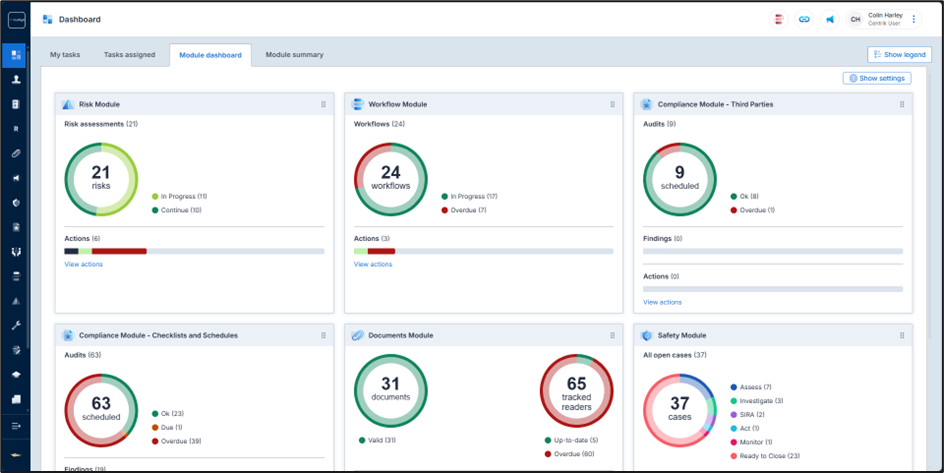Viewport: 944px width, 473px height.
Task: Click View actions link in Risk Module
Action: [83, 264]
